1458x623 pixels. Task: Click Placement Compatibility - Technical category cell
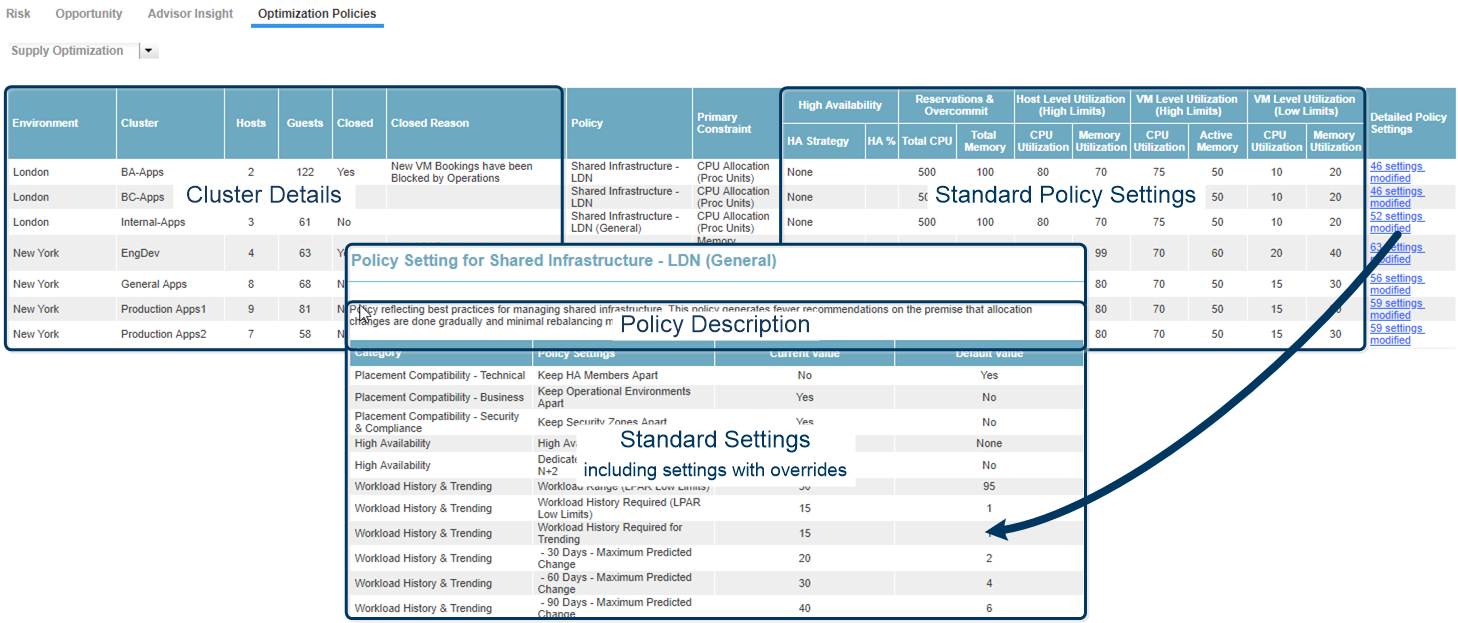click(440, 375)
